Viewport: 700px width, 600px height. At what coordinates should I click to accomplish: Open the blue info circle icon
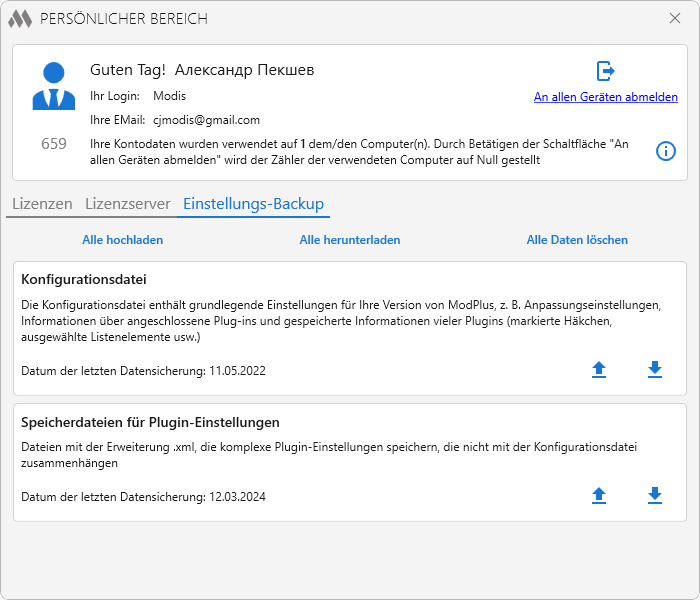click(x=666, y=151)
